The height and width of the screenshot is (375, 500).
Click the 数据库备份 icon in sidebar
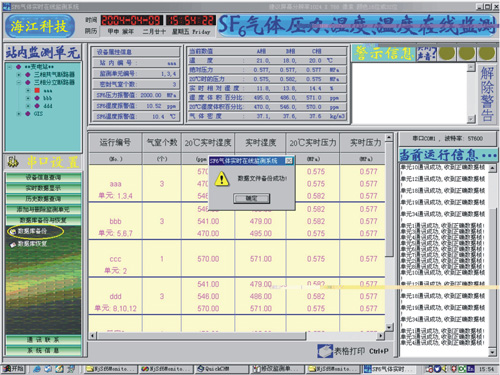pos(13,232)
